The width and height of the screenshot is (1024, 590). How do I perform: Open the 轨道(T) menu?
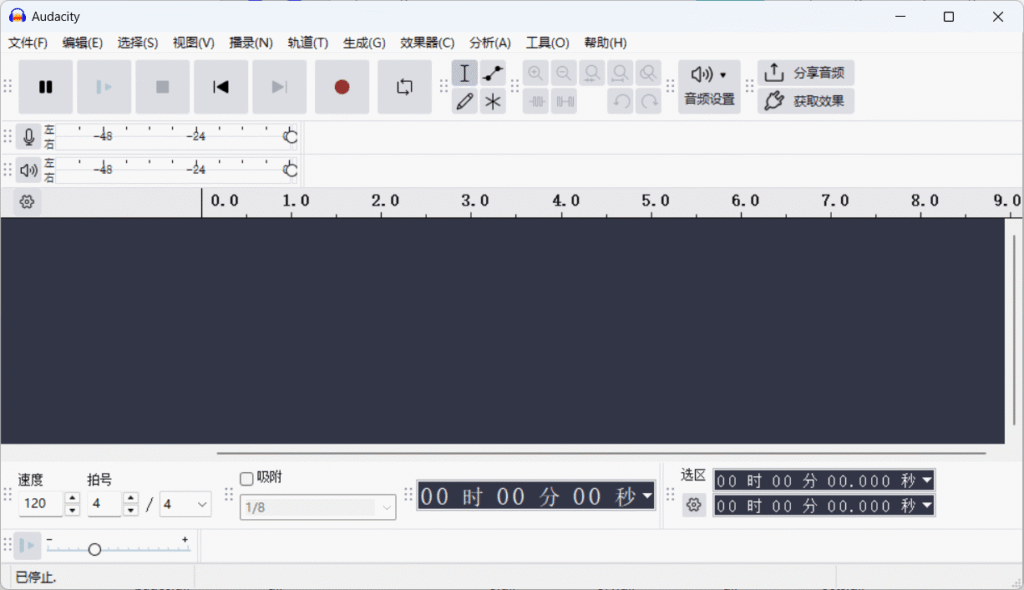tap(308, 43)
